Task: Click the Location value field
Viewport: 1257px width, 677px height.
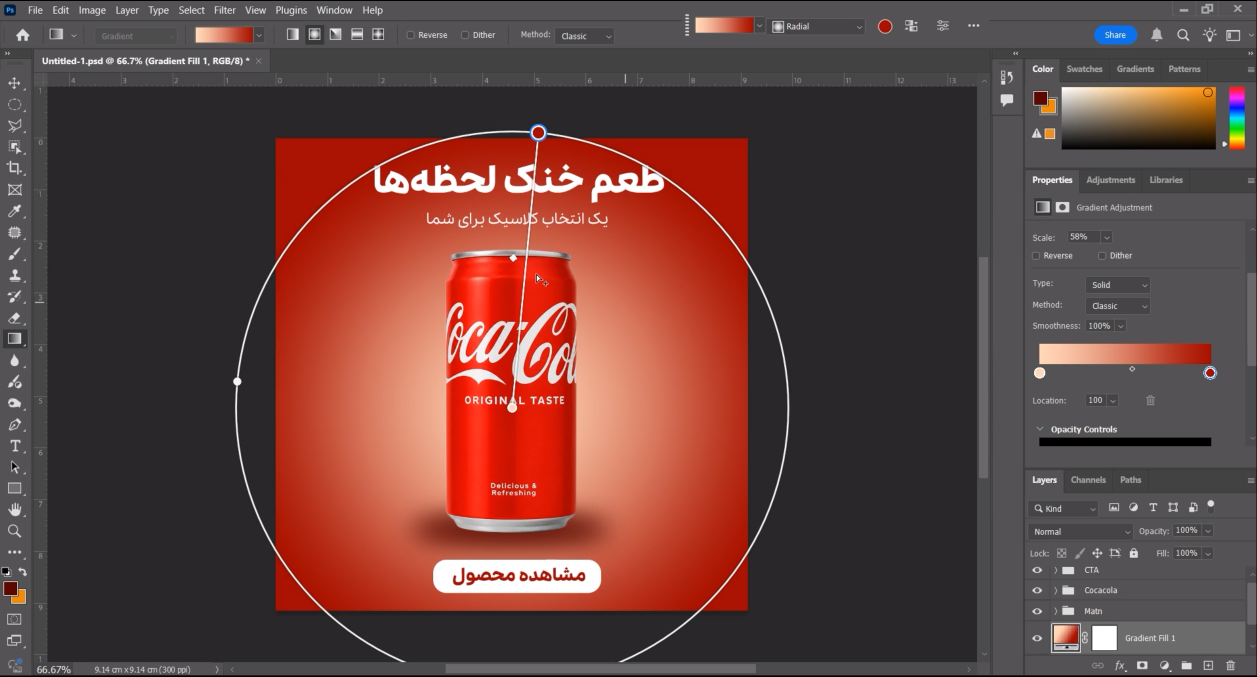Action: (1095, 400)
